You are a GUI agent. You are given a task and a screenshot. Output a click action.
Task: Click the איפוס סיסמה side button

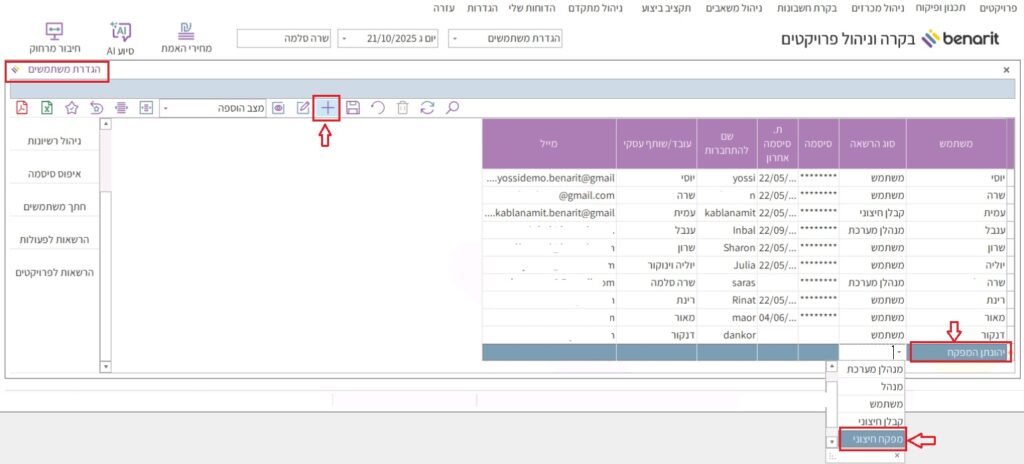click(56, 174)
